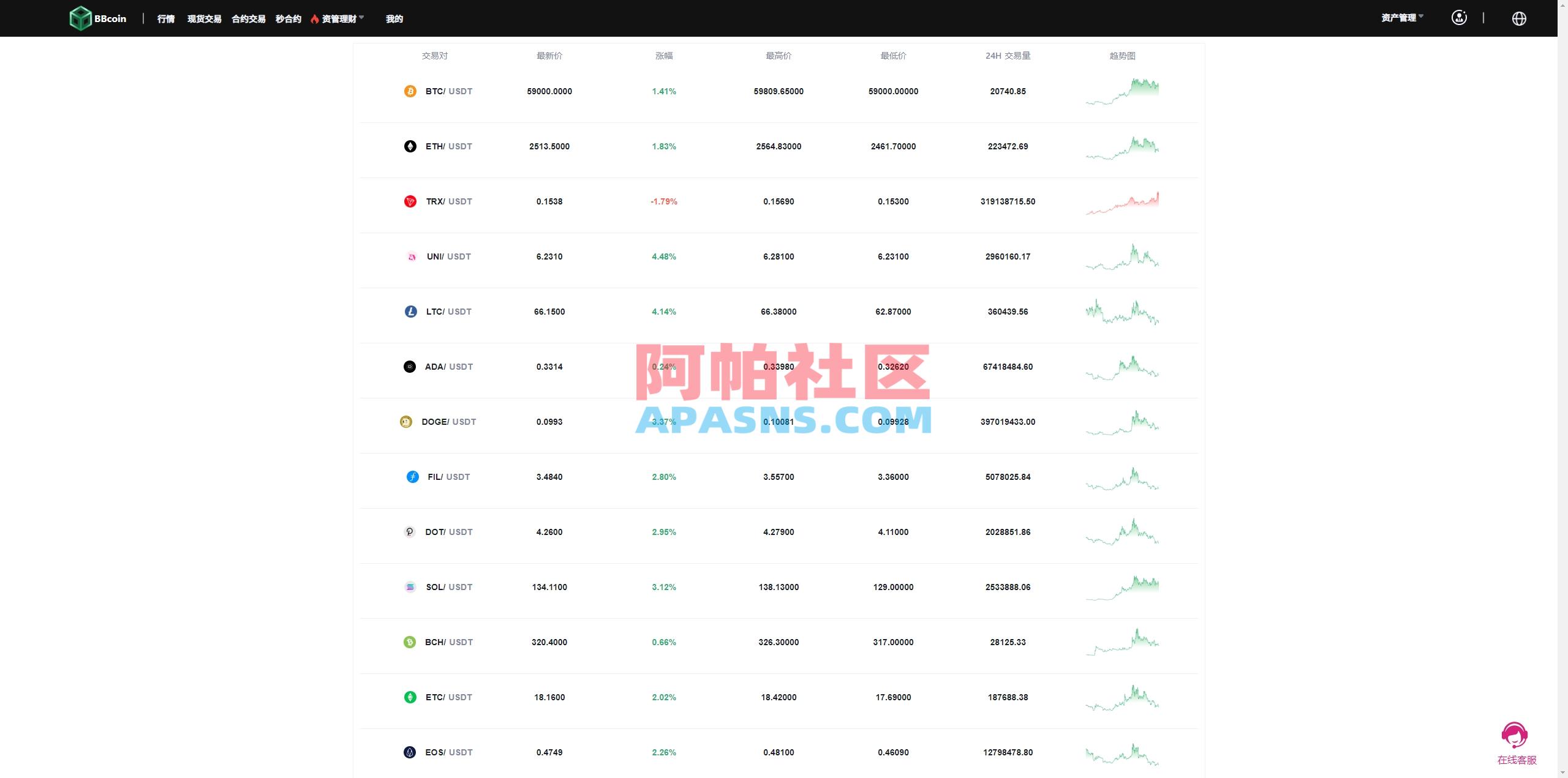The height and width of the screenshot is (778, 1568).
Task: Open the ETH/USDT trading pair
Action: pos(448,146)
